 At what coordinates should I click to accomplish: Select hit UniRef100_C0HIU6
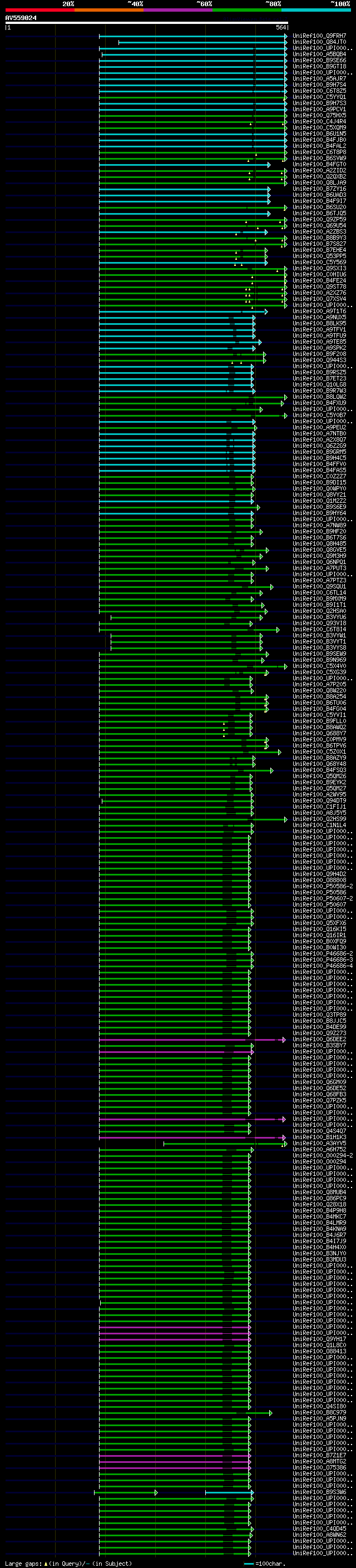coord(319,275)
